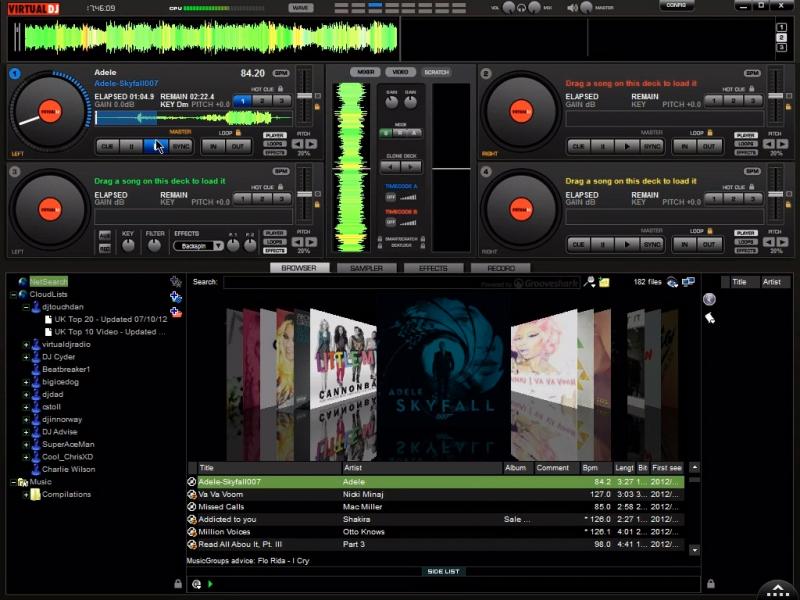Viewport: 800px width, 600px height.
Task: Click loop IN on deck 1
Action: point(213,146)
